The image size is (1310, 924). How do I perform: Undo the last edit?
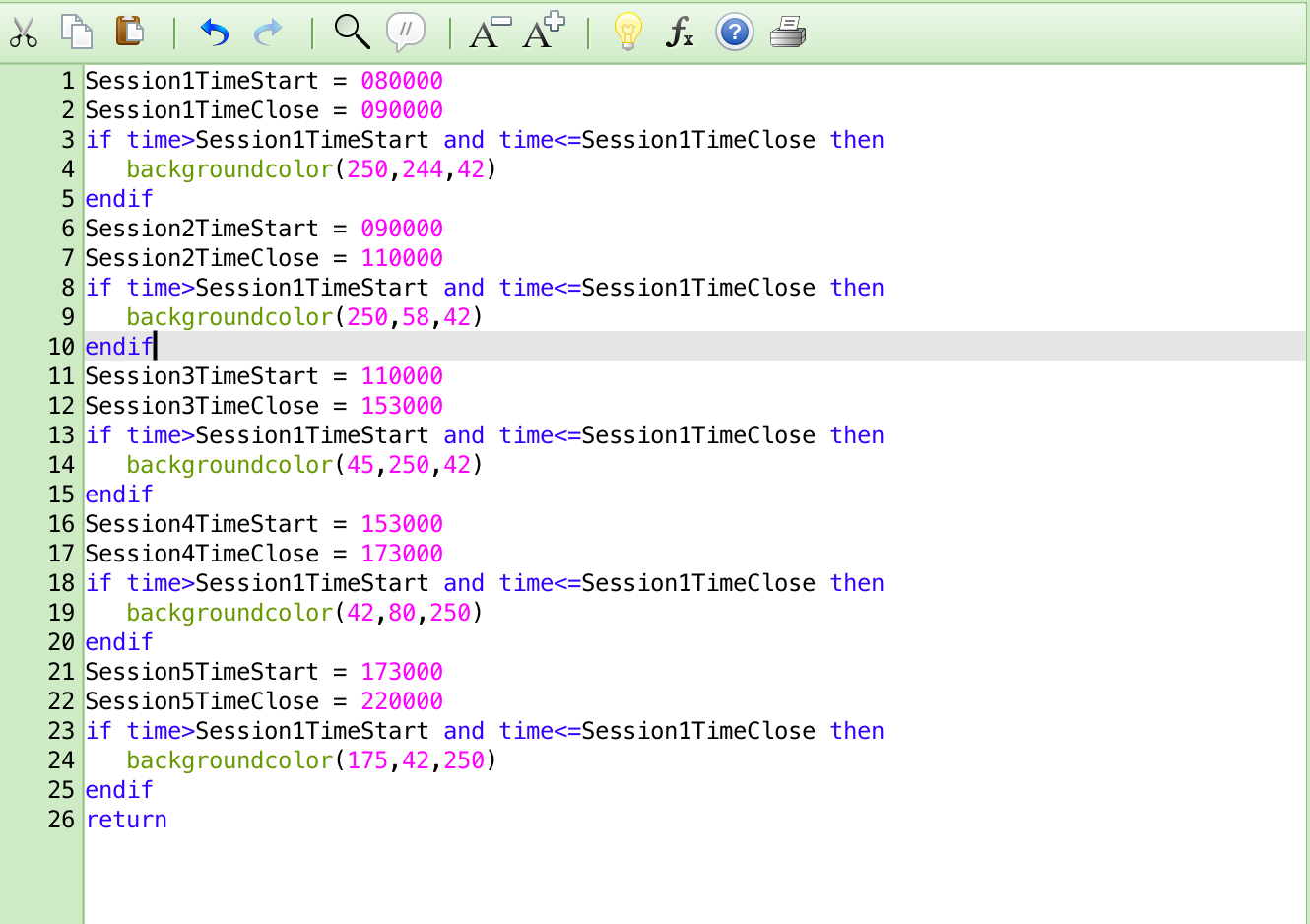pyautogui.click(x=214, y=33)
